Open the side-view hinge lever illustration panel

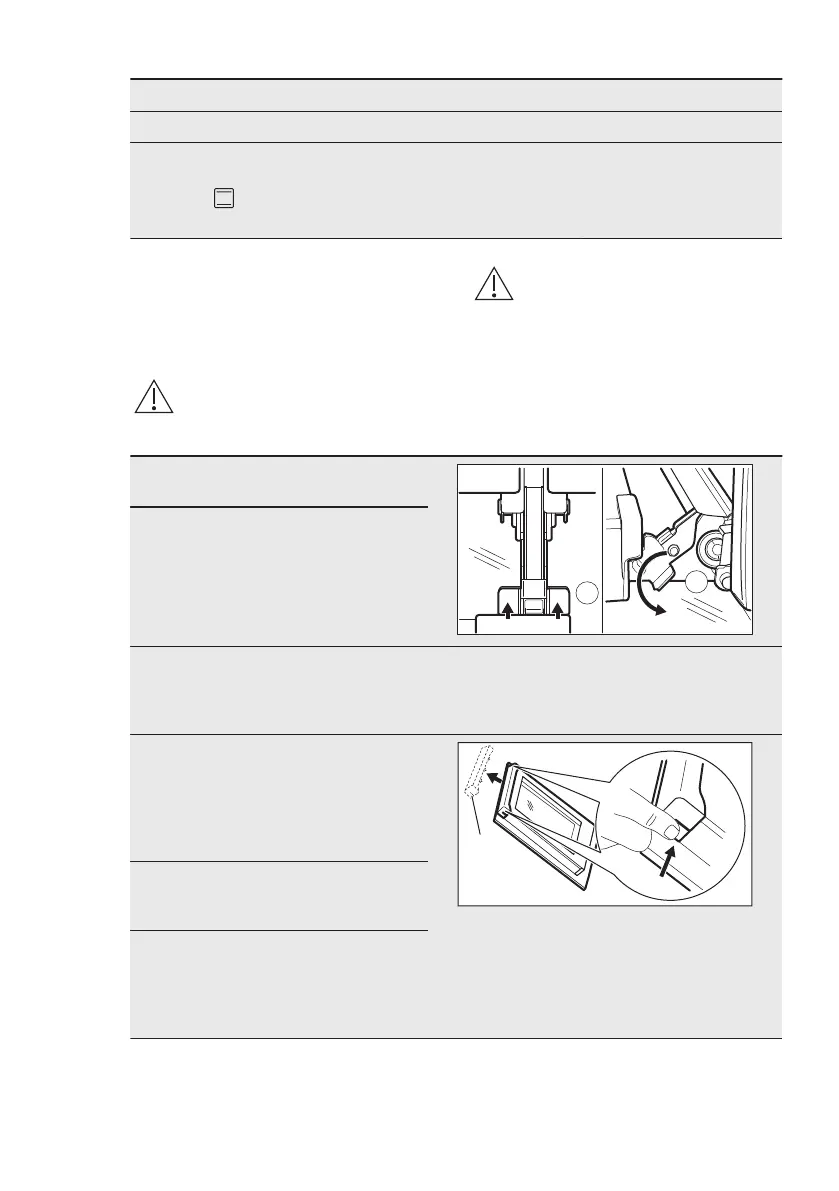point(678,549)
